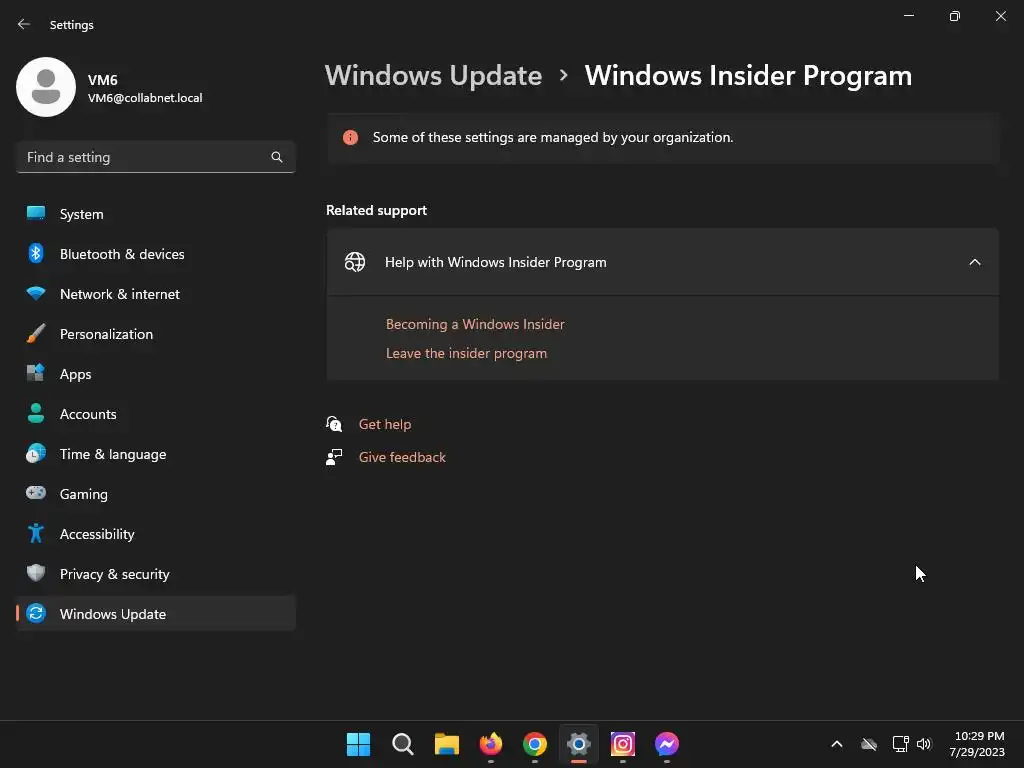Viewport: 1024px width, 768px height.
Task: Launch Firefox from the taskbar
Action: pos(490,744)
